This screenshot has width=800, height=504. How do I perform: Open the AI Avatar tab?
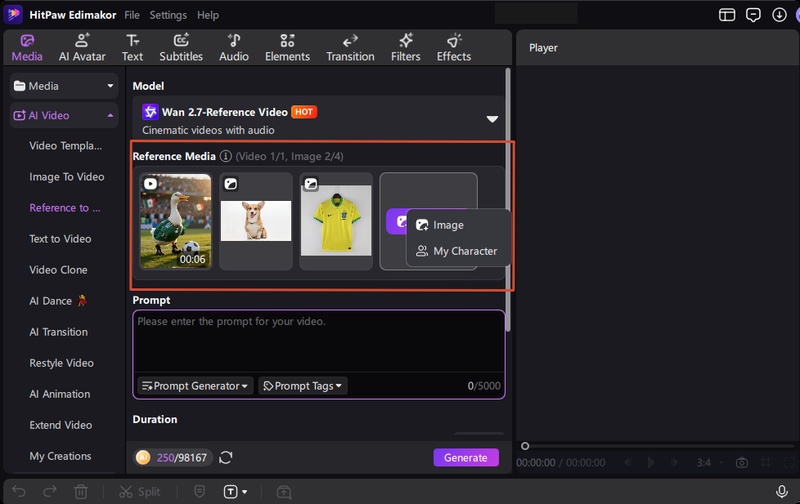coord(82,48)
